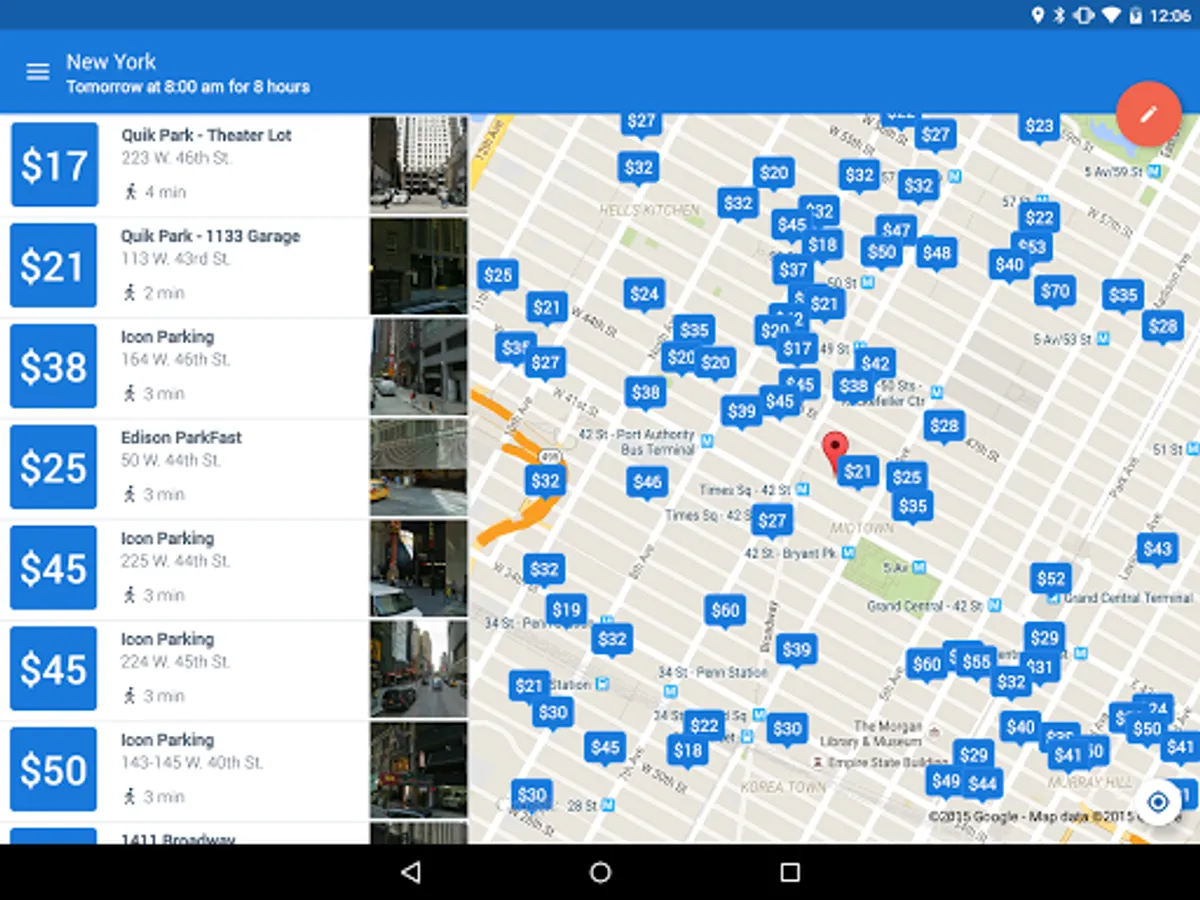Viewport: 1200px width, 900px height.
Task: Open the hamburger navigation menu
Action: 38,72
